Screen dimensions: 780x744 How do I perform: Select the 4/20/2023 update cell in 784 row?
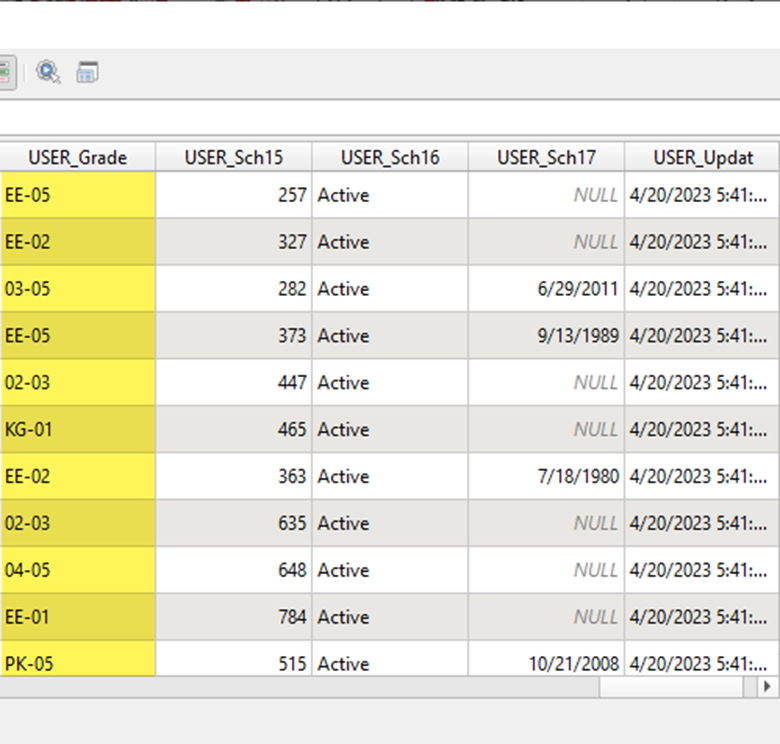click(x=702, y=617)
